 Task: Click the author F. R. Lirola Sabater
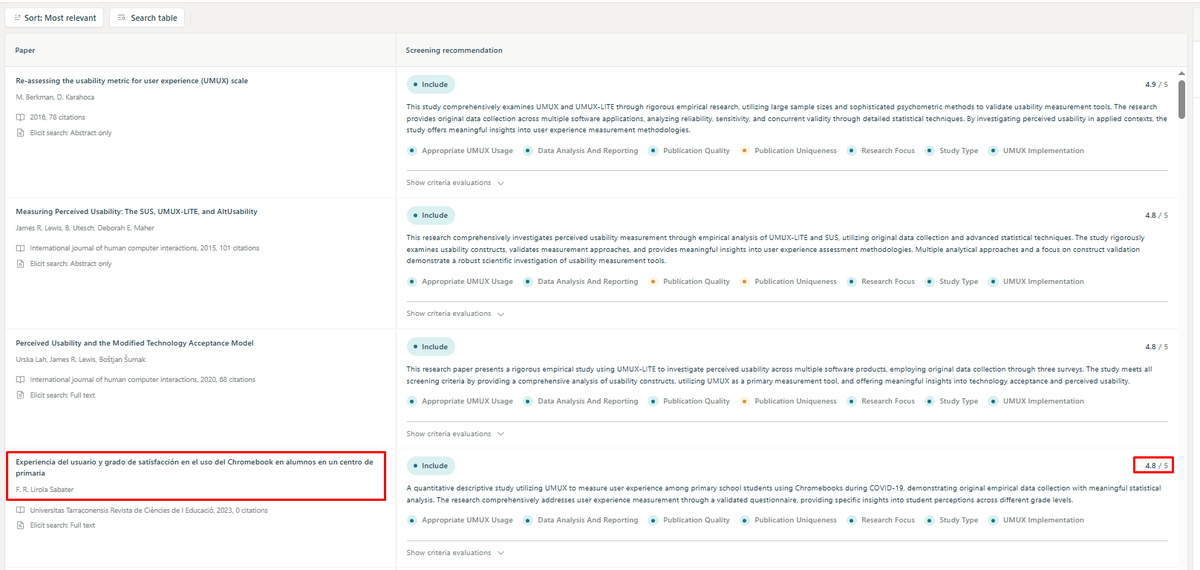tap(45, 489)
